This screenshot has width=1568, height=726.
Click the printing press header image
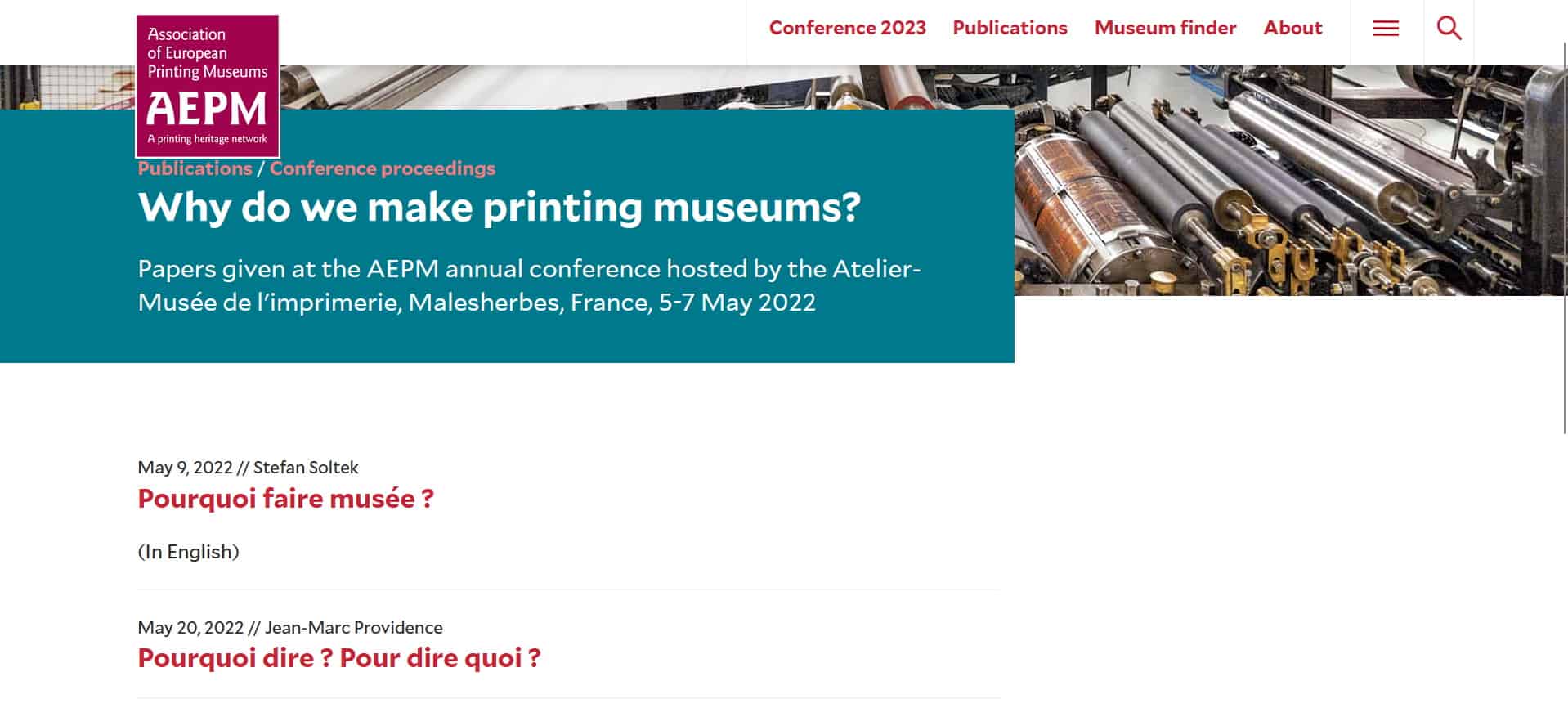1291,181
